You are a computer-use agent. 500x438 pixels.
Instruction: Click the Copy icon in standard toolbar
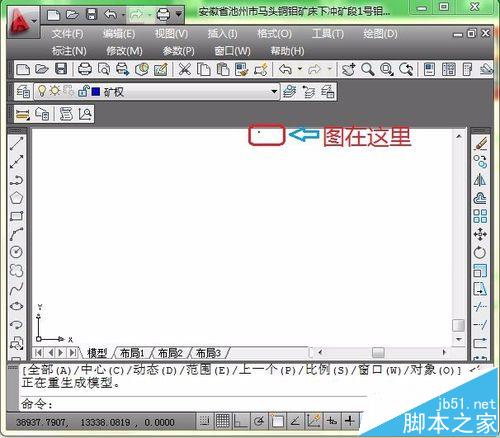pos(204,69)
